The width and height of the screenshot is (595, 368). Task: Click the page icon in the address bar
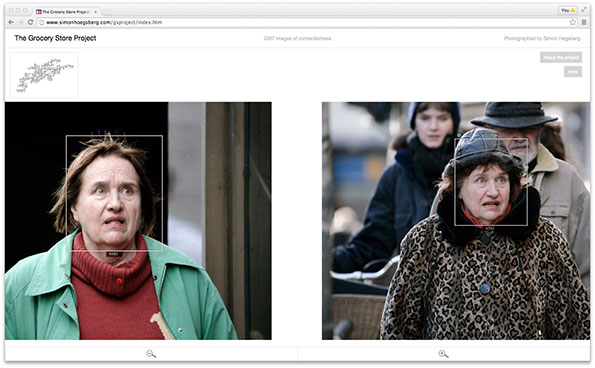pos(41,22)
